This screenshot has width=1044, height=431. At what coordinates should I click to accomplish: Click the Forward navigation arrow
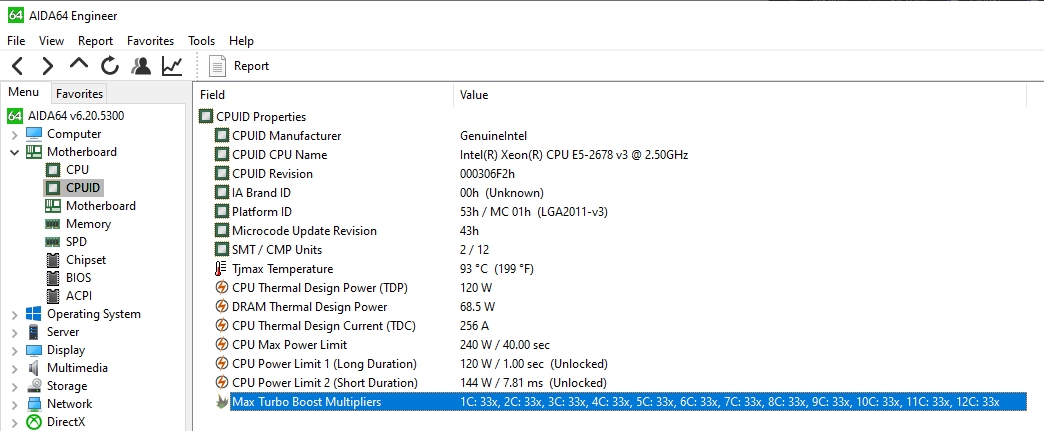click(x=47, y=66)
